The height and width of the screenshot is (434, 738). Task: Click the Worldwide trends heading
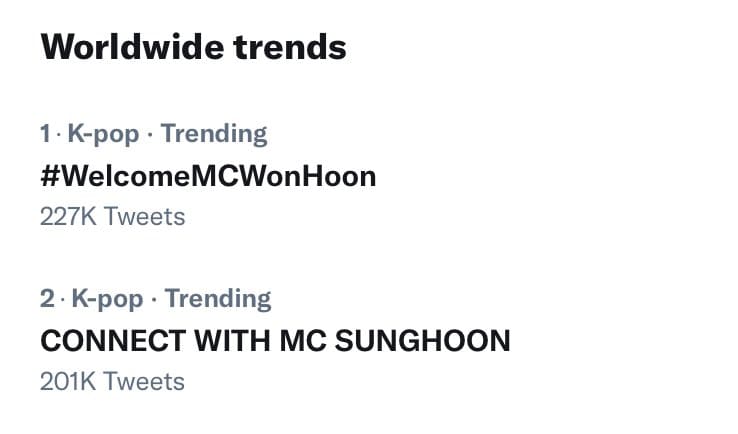[x=193, y=47]
